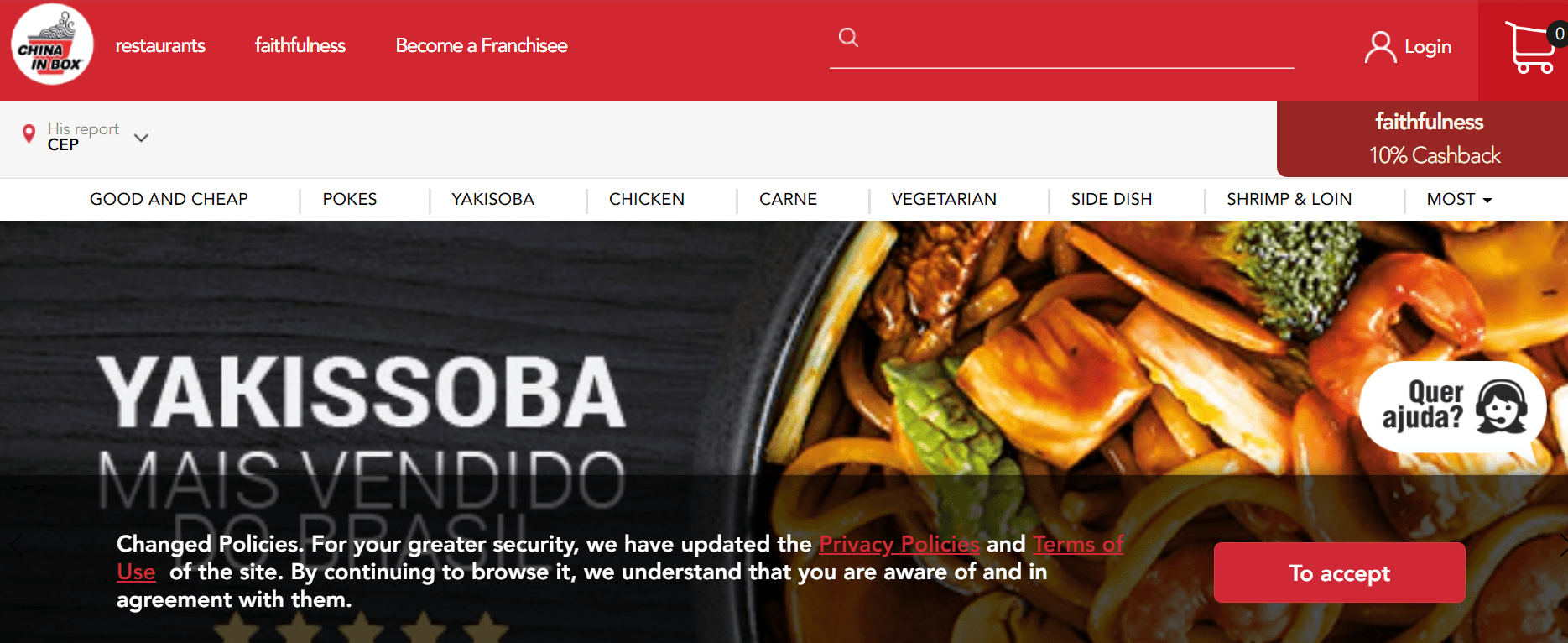The height and width of the screenshot is (643, 1568).
Task: Click the China In Box logo
Action: (x=52, y=44)
